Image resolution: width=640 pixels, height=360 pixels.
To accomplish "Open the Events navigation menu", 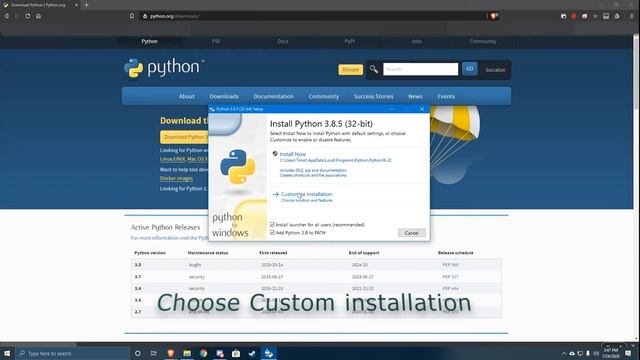I will coord(446,96).
